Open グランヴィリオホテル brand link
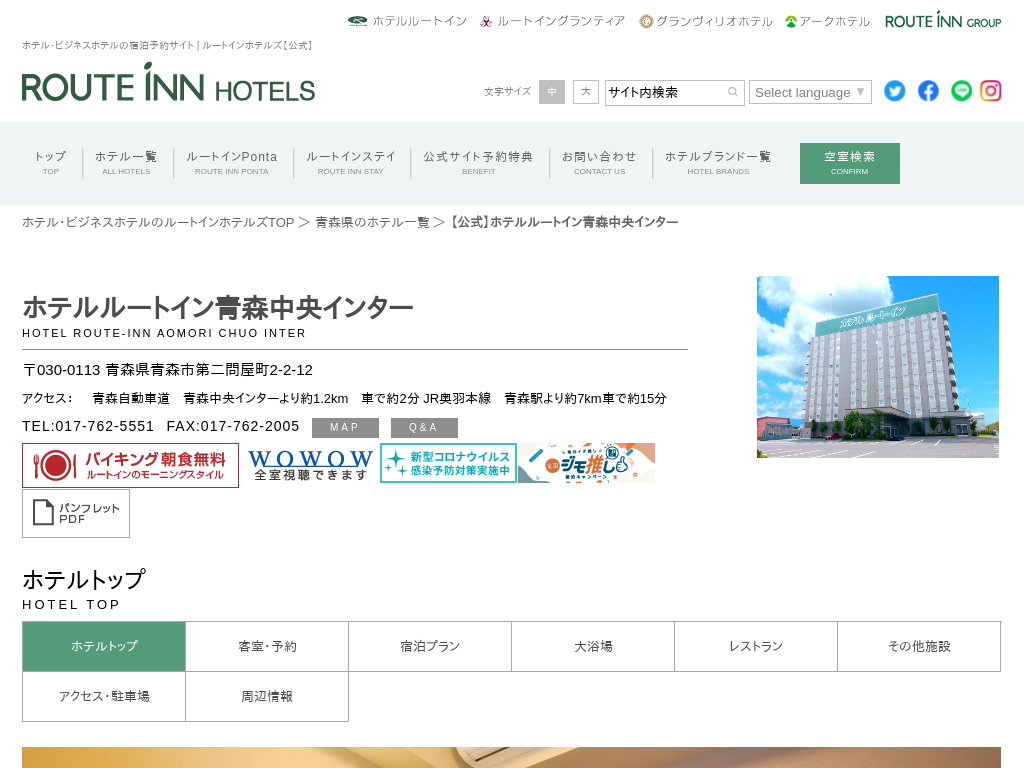The height and width of the screenshot is (768, 1024). [706, 21]
